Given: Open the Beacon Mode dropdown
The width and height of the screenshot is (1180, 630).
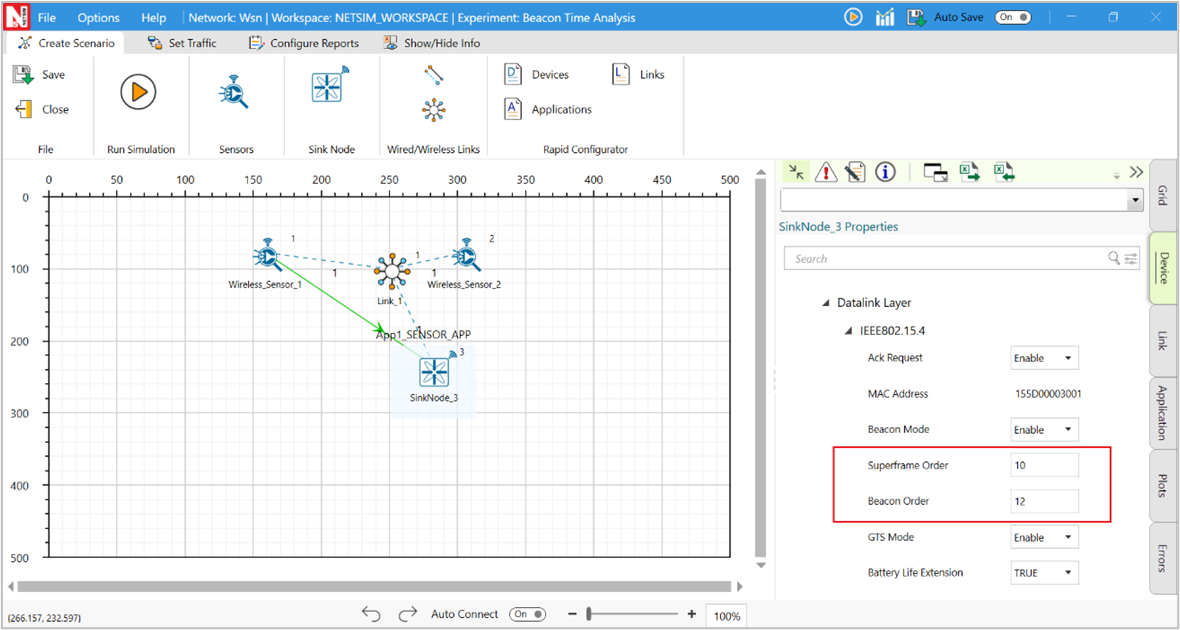Looking at the screenshot, I should (1044, 430).
